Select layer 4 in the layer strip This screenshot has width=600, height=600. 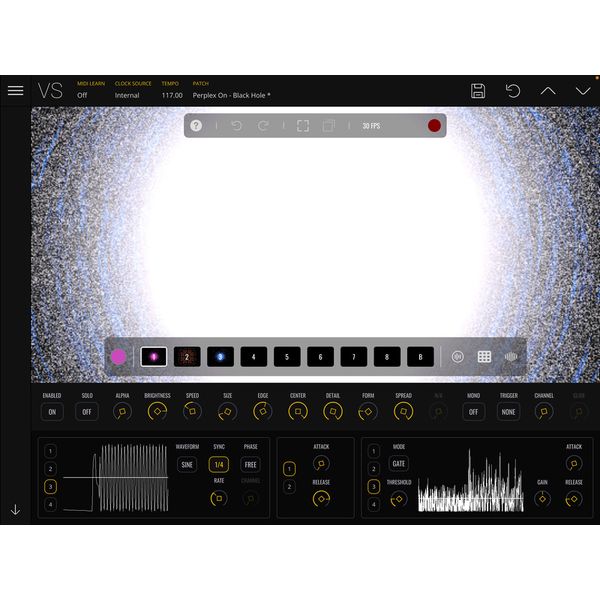254,357
